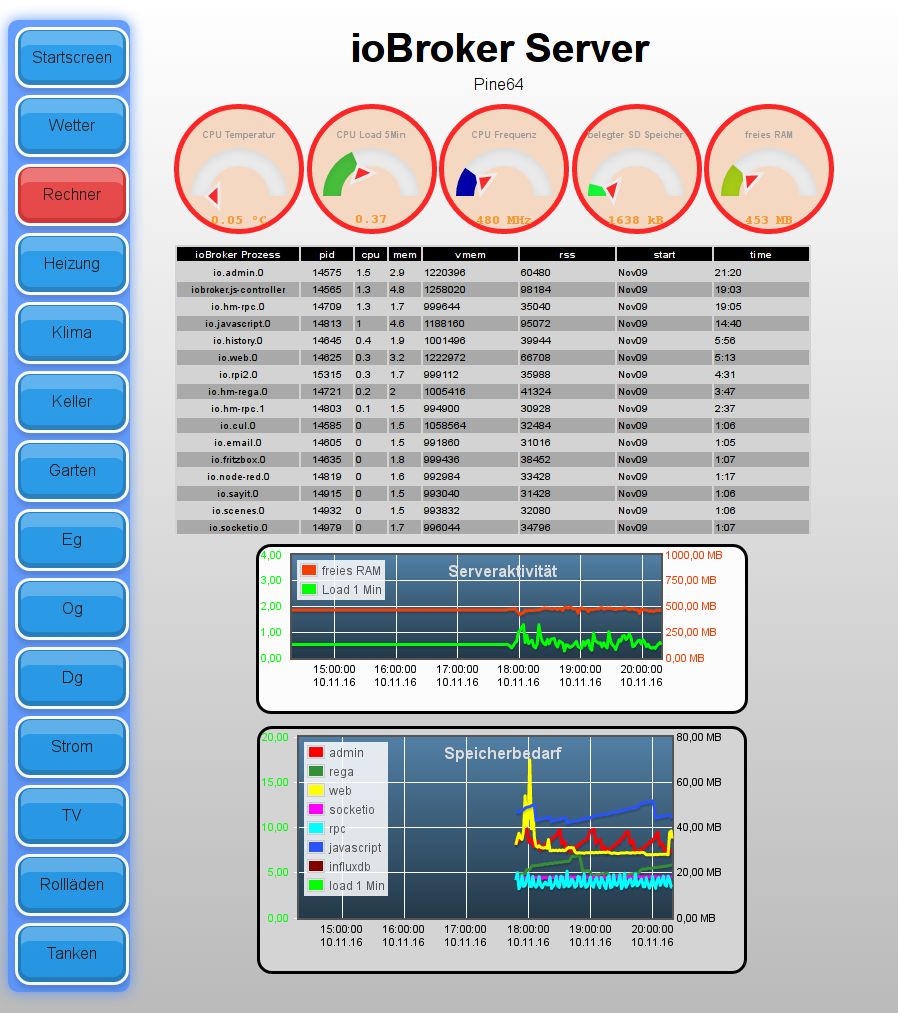Click the CPU Temperatur gauge
Viewport: 898px width, 1013px height.
tap(238, 169)
